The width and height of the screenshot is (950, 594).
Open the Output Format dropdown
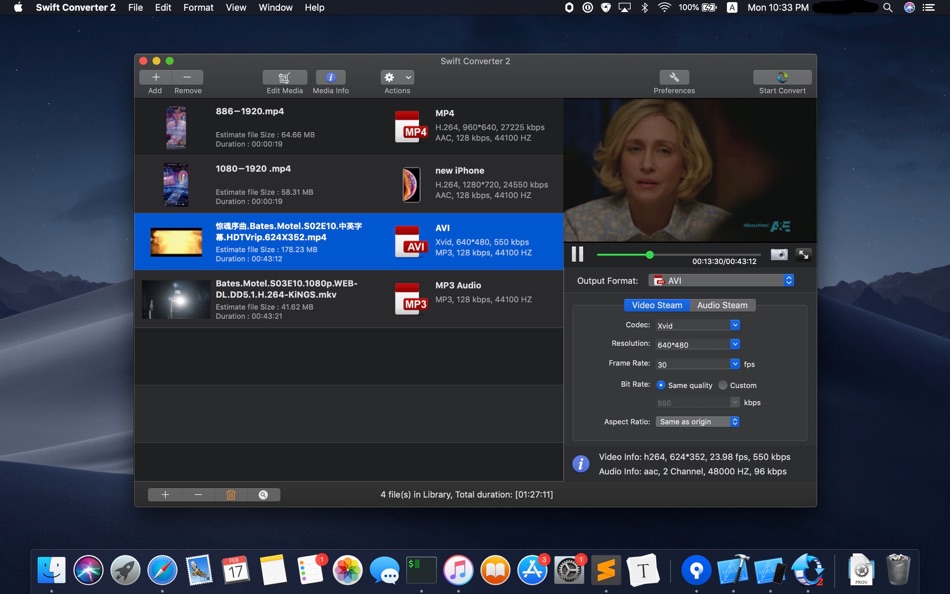pos(724,280)
